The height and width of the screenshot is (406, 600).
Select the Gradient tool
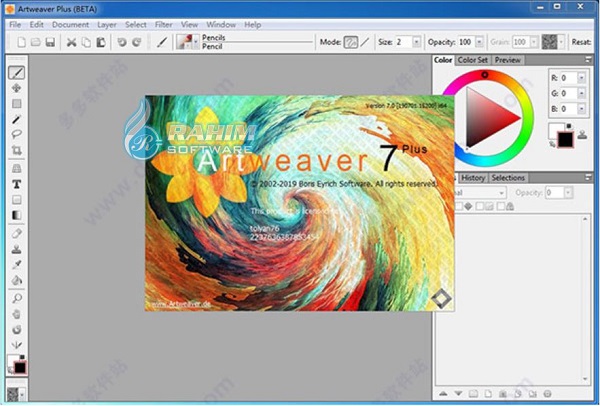pos(16,215)
